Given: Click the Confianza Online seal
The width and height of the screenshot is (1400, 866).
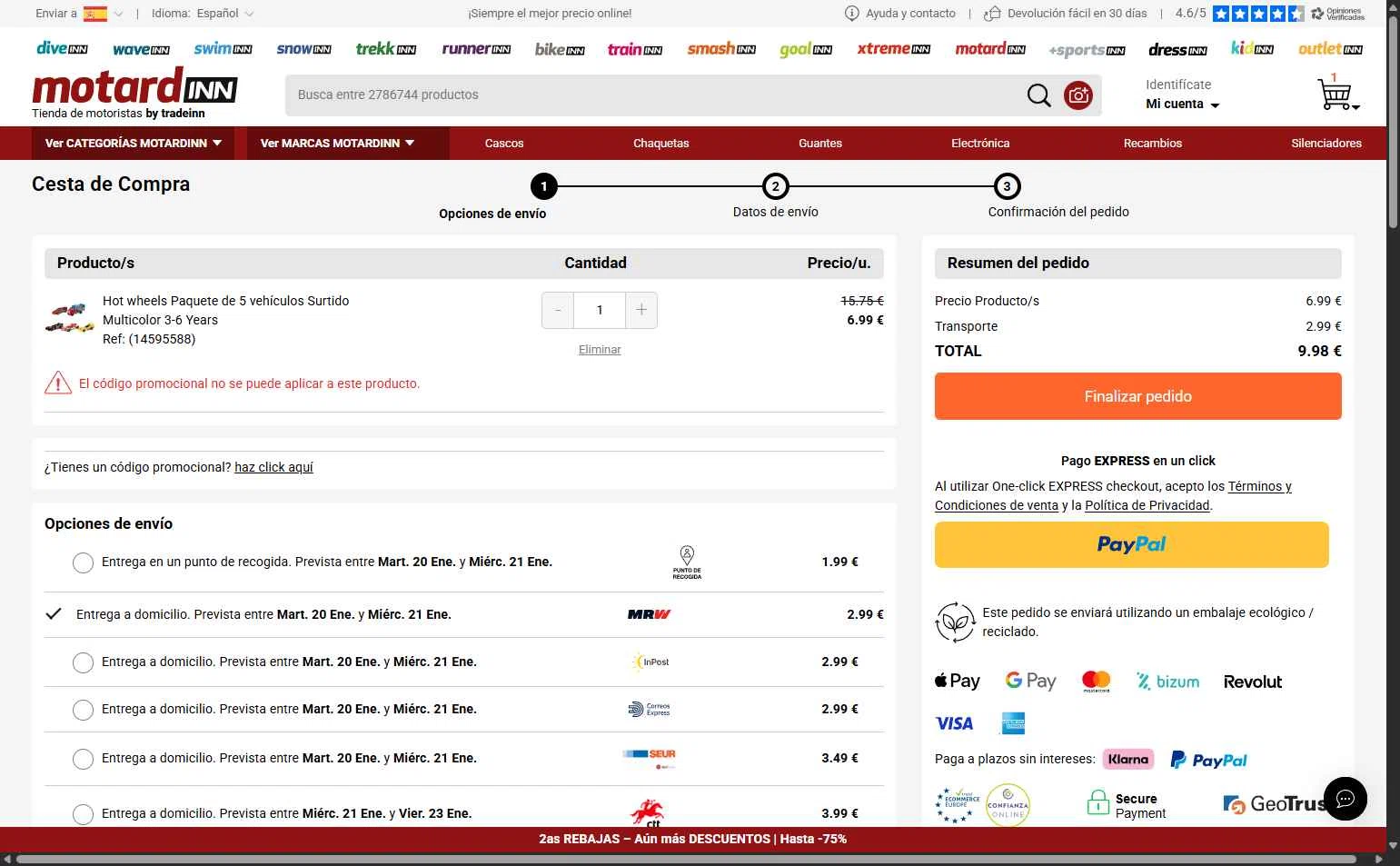Looking at the screenshot, I should (x=1008, y=805).
